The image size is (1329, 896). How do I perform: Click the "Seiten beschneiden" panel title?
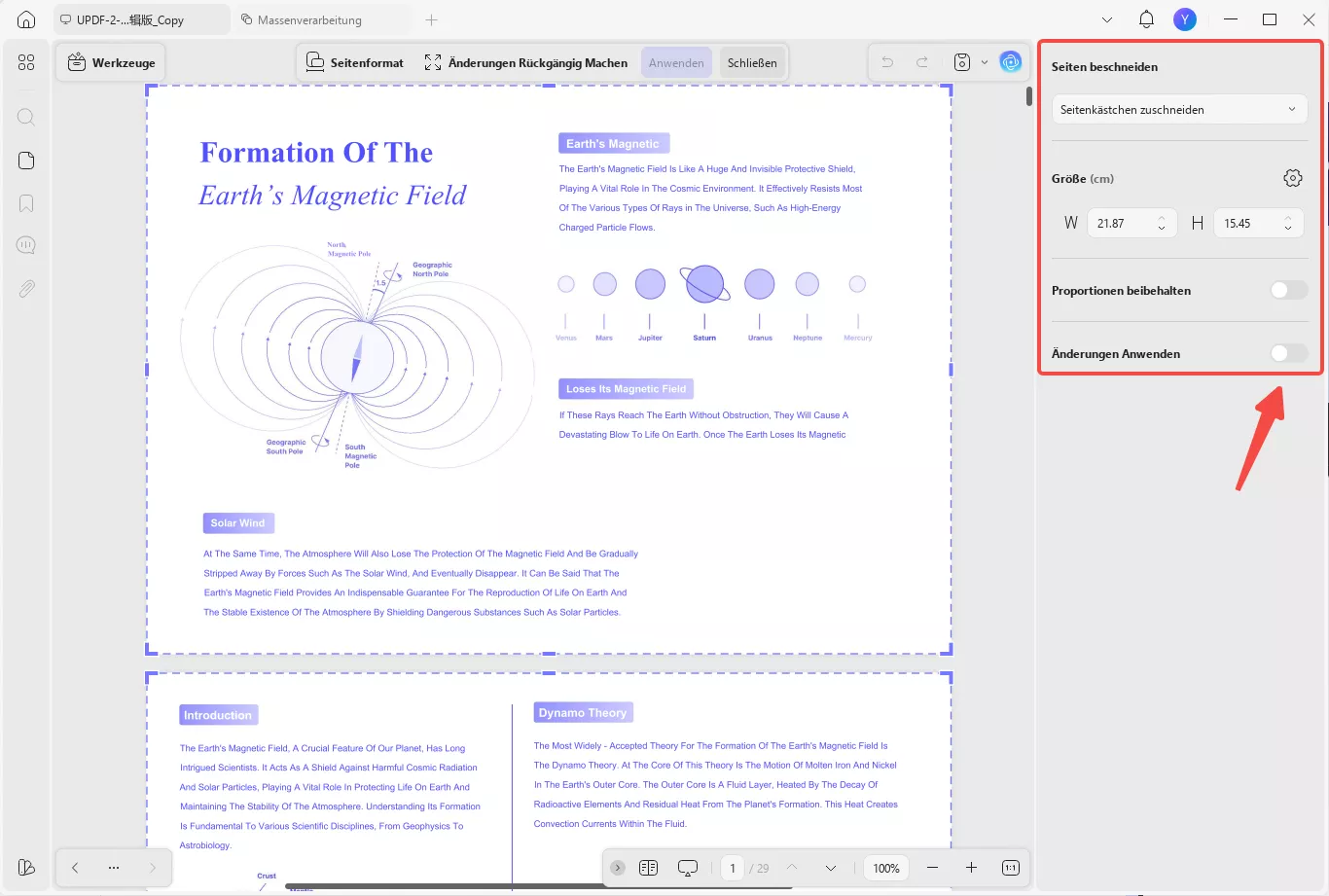click(1104, 66)
